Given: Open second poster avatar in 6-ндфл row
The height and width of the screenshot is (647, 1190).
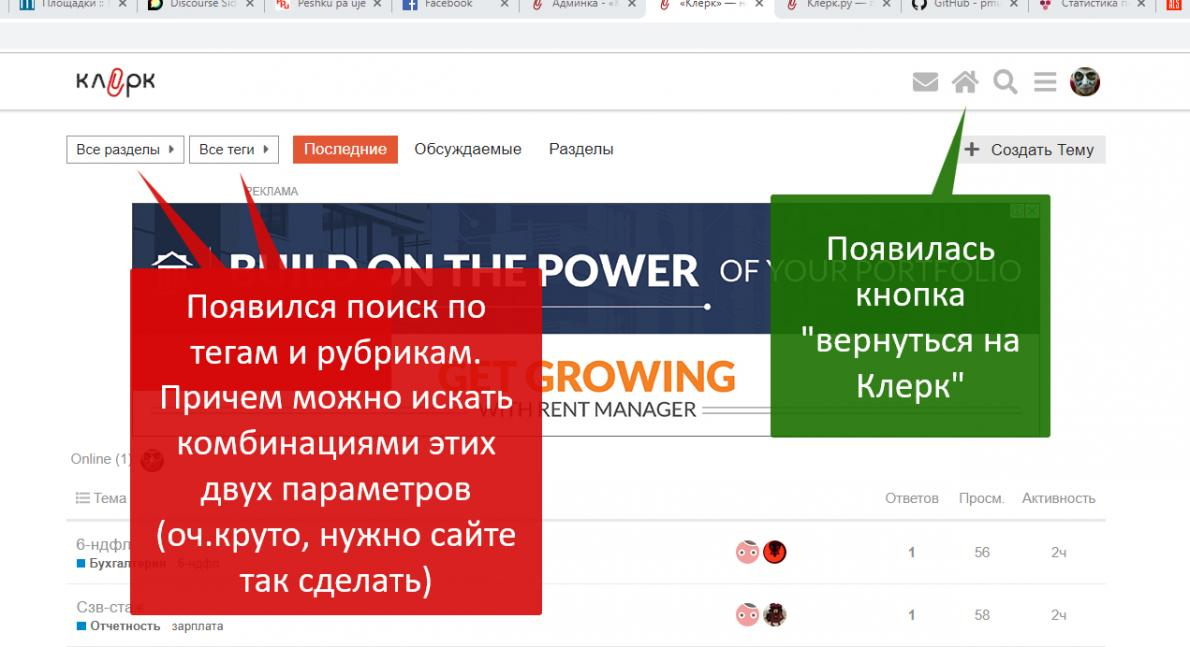Looking at the screenshot, I should pos(775,552).
